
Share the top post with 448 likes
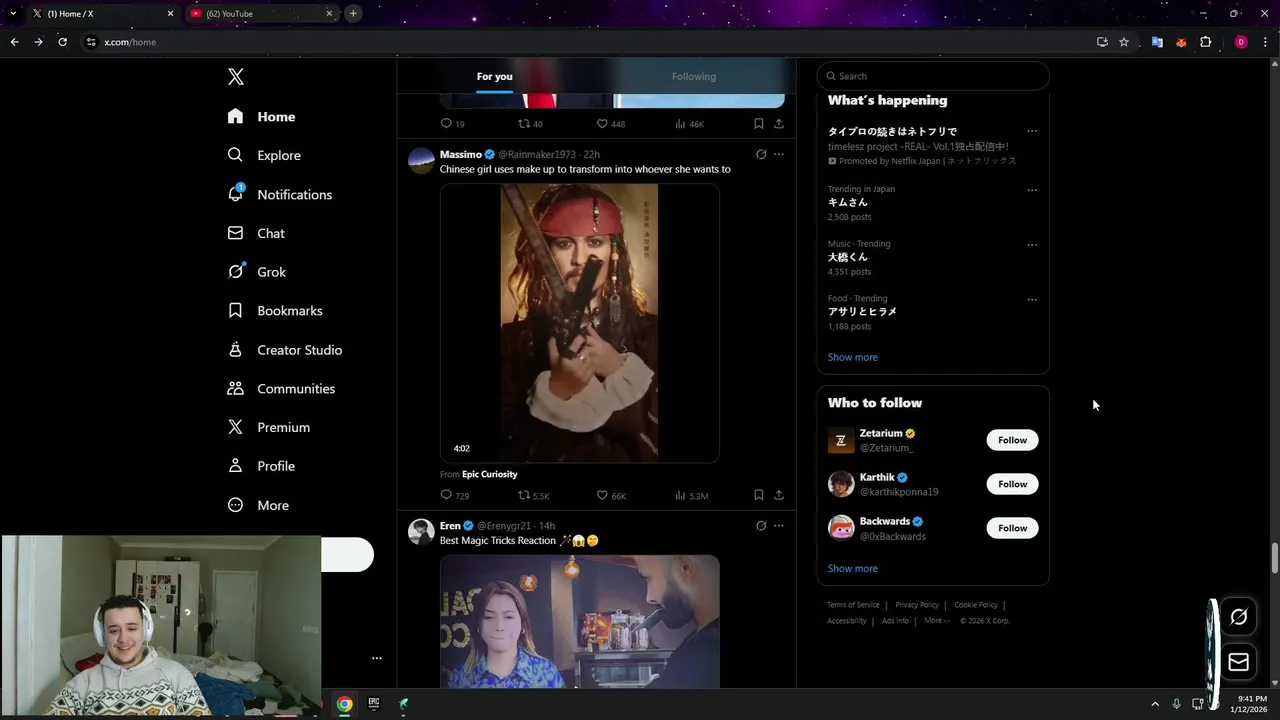[779, 124]
